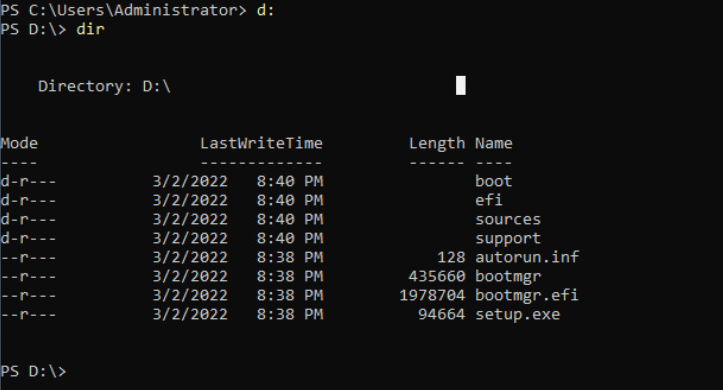Click the white block cursor
Image resolution: width=723 pixels, height=390 pixels.
[x=461, y=85]
